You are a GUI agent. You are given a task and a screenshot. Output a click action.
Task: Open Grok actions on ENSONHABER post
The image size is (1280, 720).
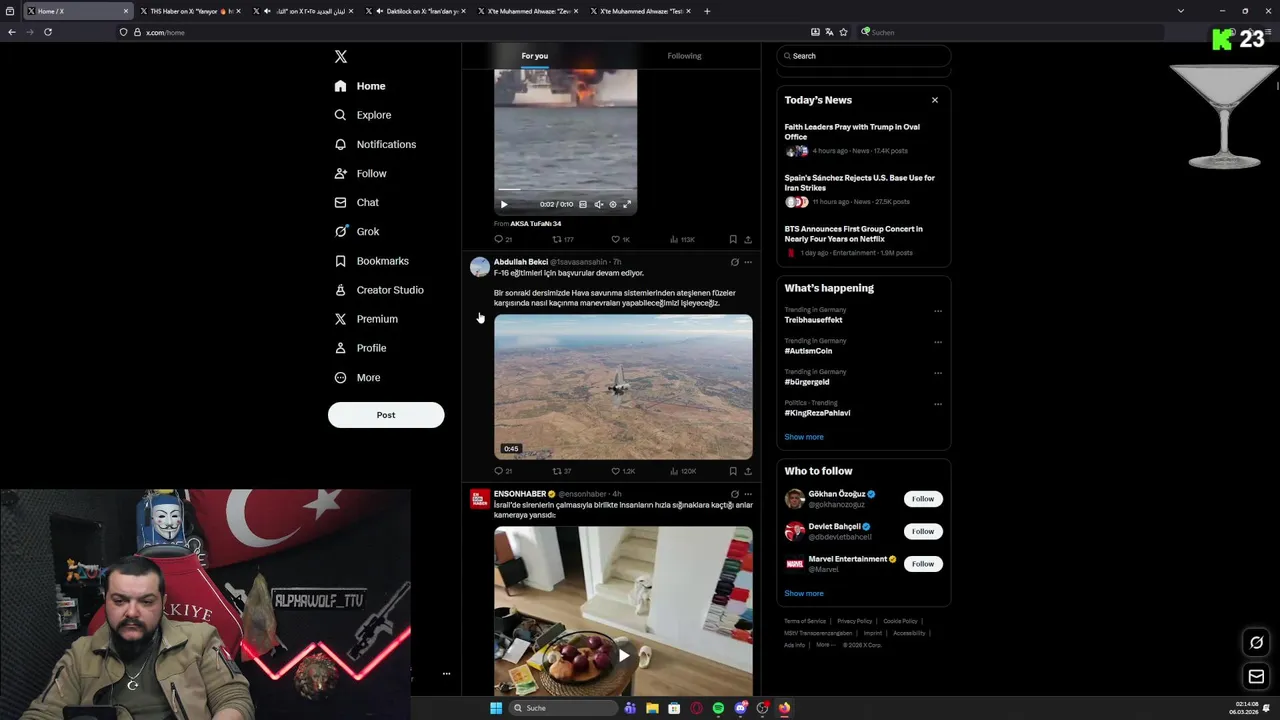(734, 494)
